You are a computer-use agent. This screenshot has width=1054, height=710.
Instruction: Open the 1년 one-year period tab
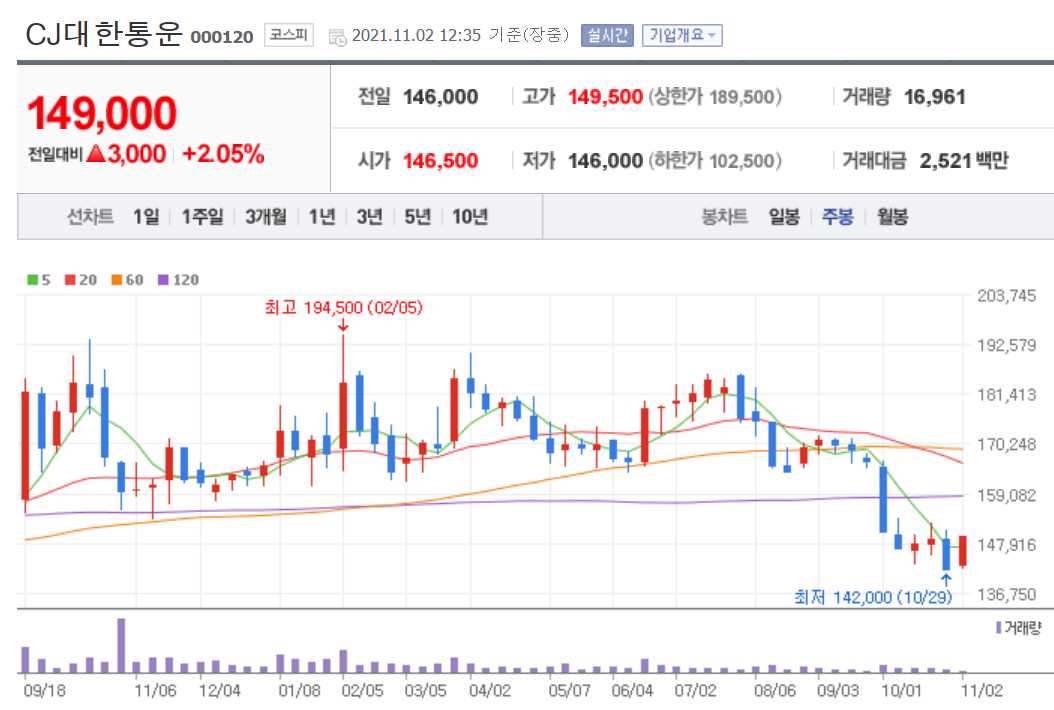pos(322,216)
